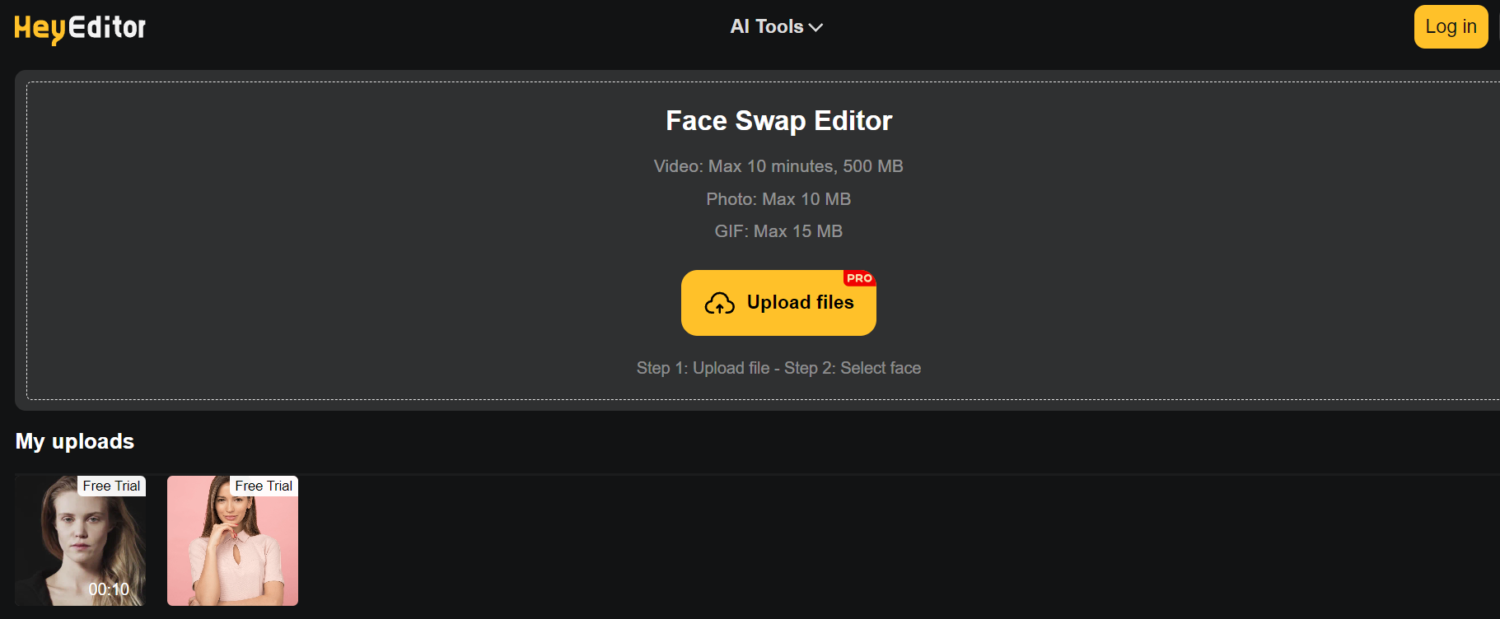This screenshot has width=1500, height=619.
Task: Click the Photo: Max 10 MB text
Action: [x=778, y=199]
